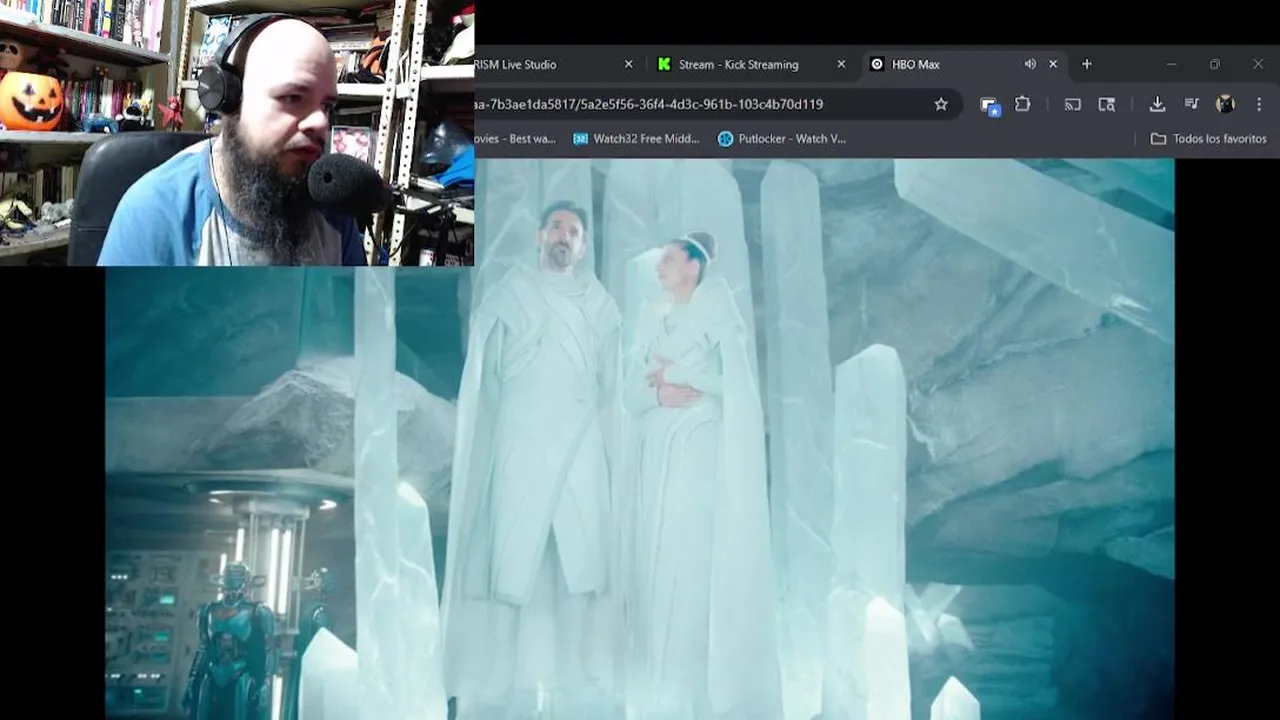This screenshot has height=720, width=1280.
Task: Open the media controls icon
Action: pos(1191,104)
